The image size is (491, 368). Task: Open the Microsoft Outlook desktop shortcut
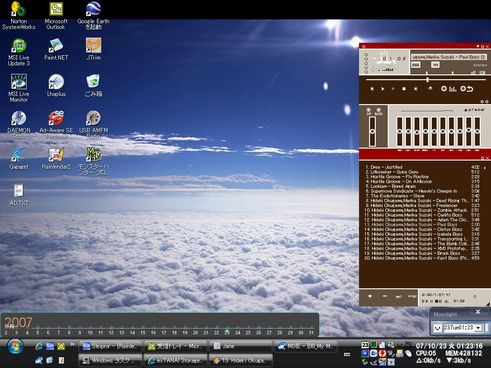pyautogui.click(x=56, y=15)
